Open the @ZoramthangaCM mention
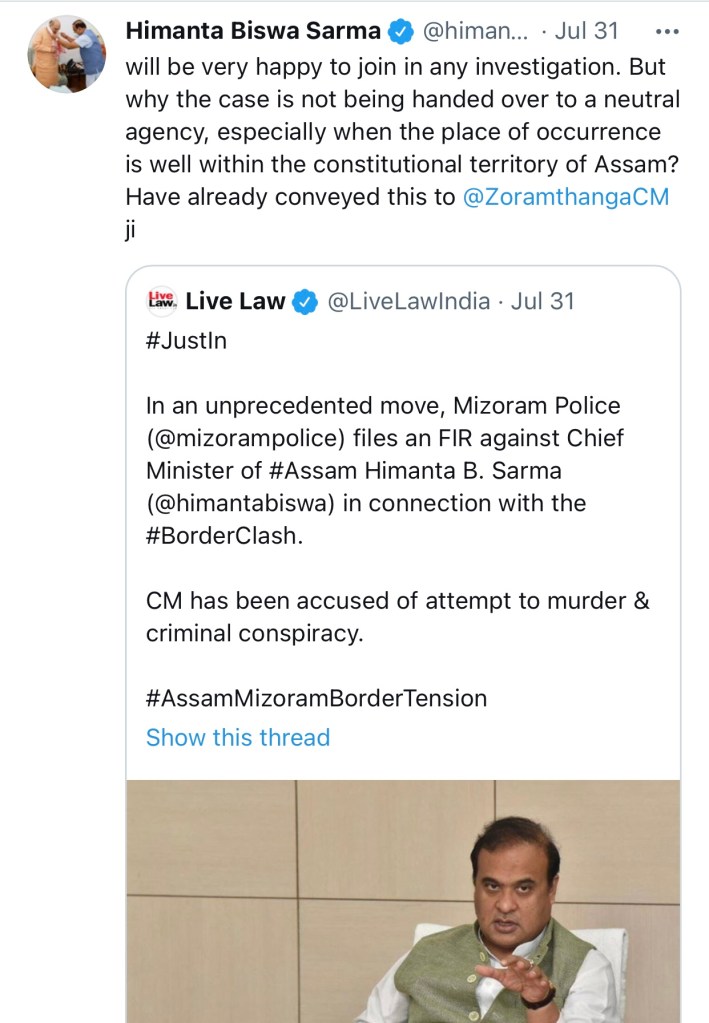This screenshot has height=1023, width=709. [566, 197]
